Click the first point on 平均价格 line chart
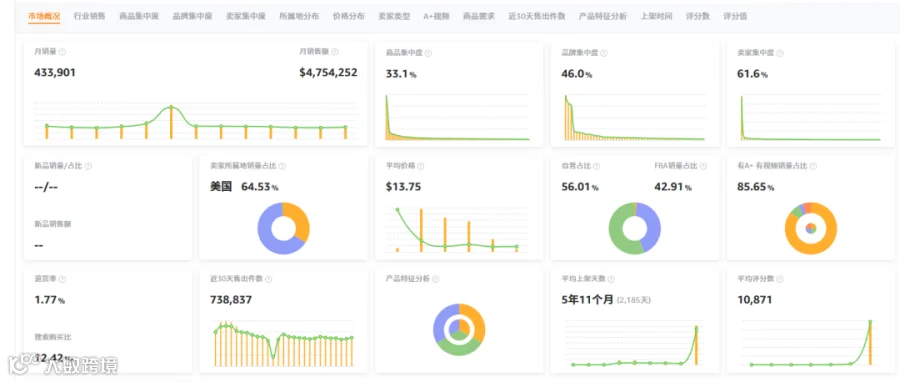This screenshot has height=382, width=900. click(x=397, y=210)
